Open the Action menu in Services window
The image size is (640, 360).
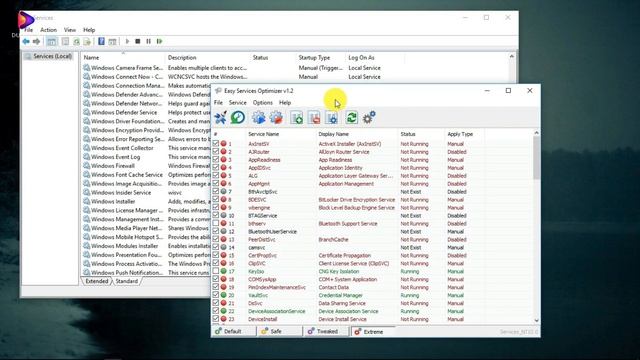pos(48,30)
